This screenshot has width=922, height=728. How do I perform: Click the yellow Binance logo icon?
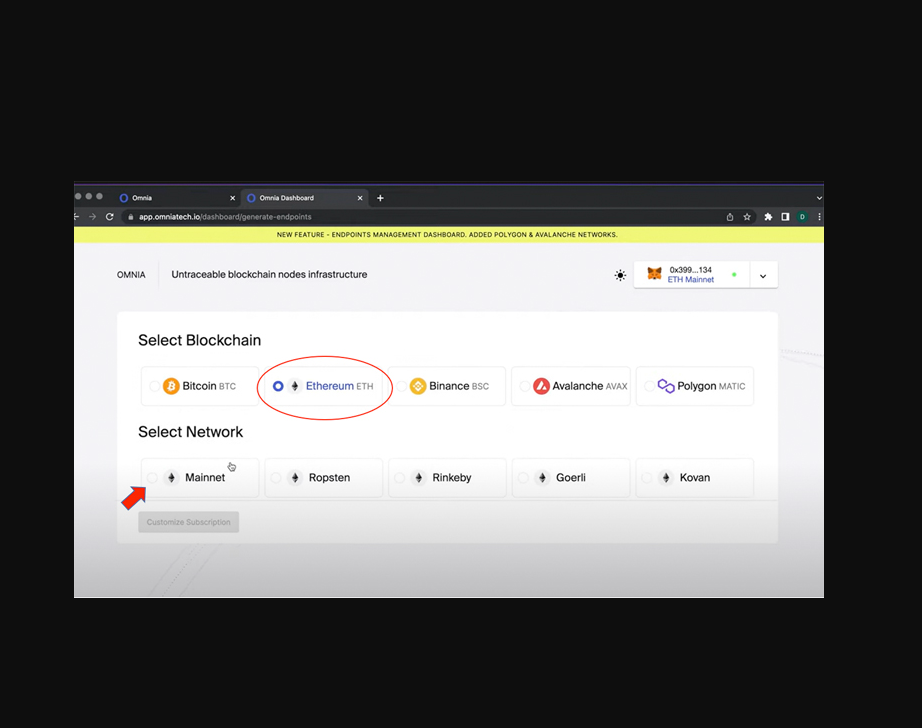[418, 386]
